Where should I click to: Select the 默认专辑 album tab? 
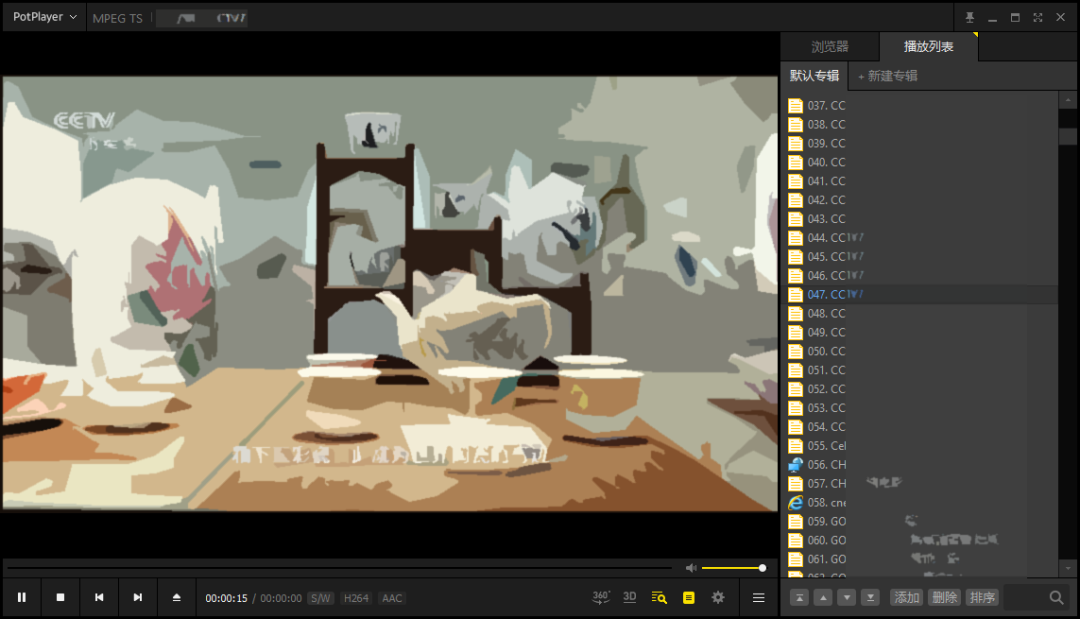(814, 76)
